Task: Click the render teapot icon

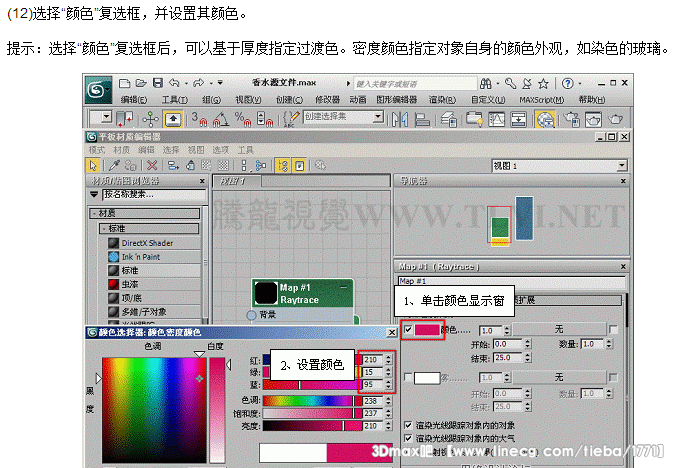Action: pos(615,119)
